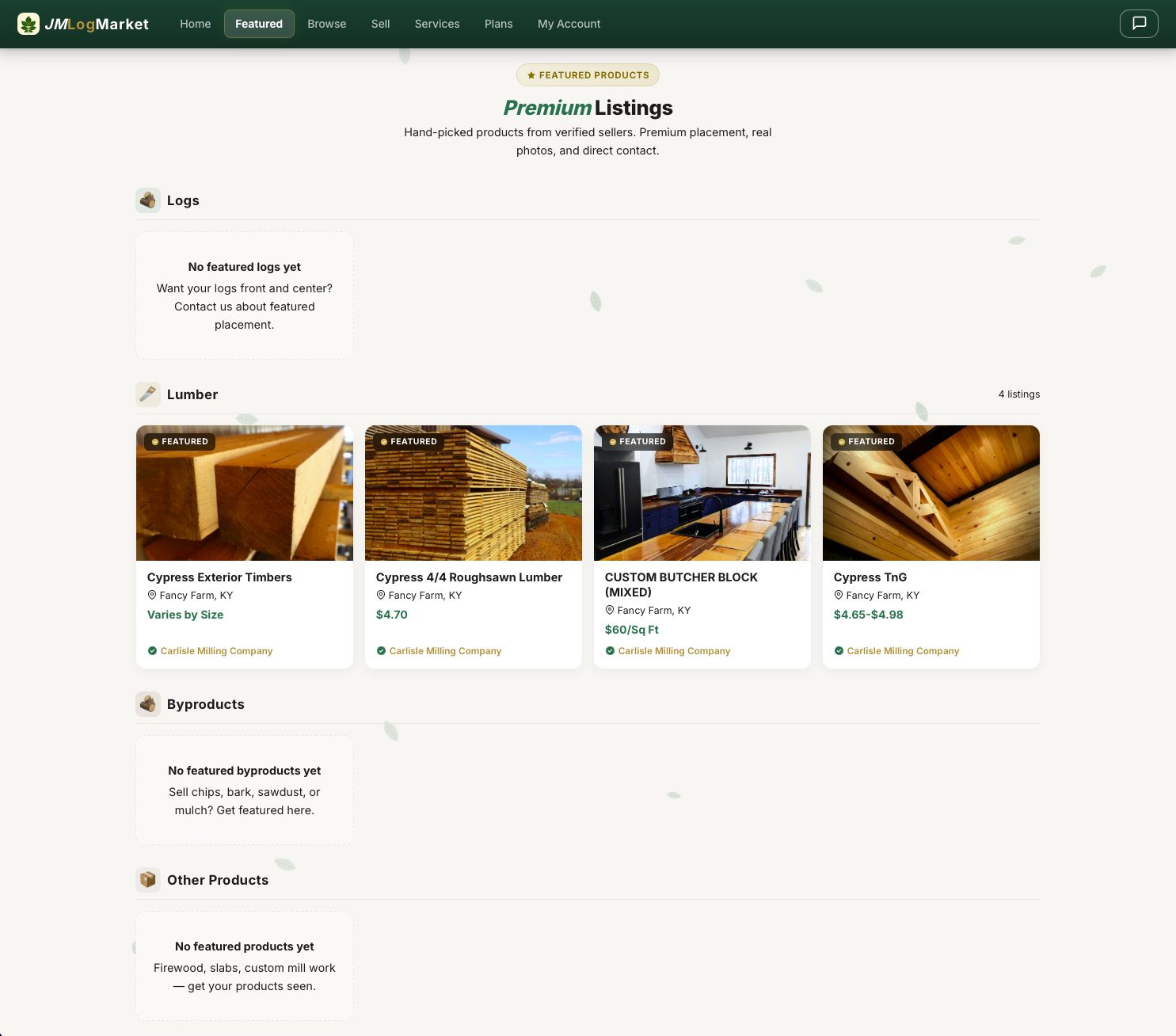Image resolution: width=1176 pixels, height=1036 pixels.
Task: Open the Browse menu item
Action: [326, 24]
